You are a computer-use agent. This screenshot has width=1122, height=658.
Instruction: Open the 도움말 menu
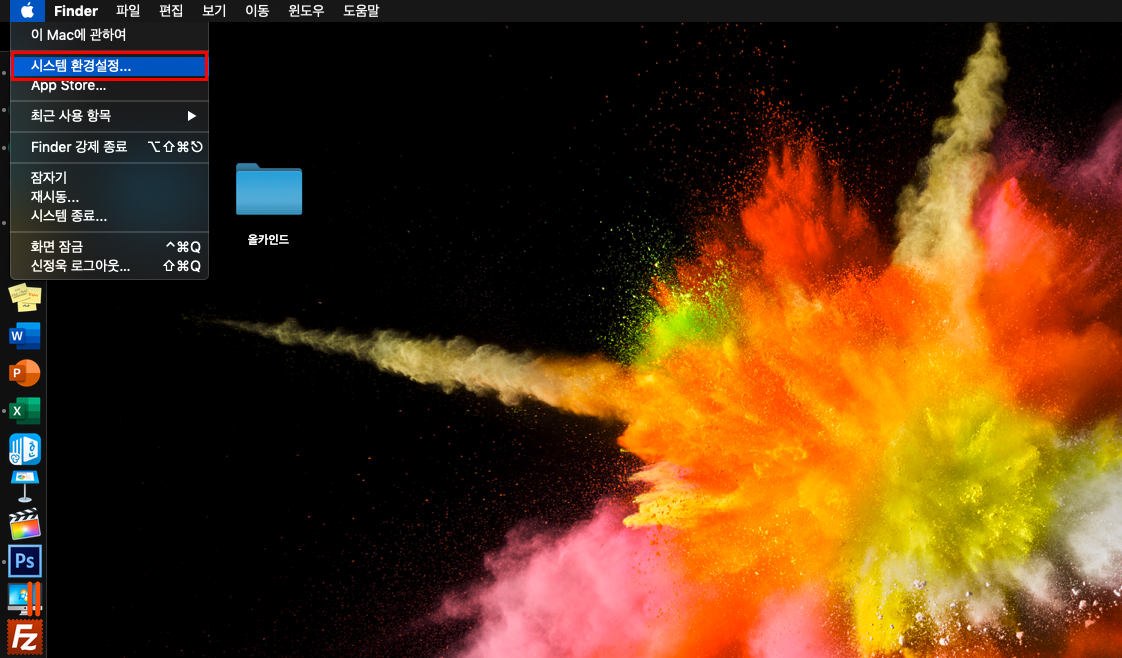pyautogui.click(x=361, y=11)
